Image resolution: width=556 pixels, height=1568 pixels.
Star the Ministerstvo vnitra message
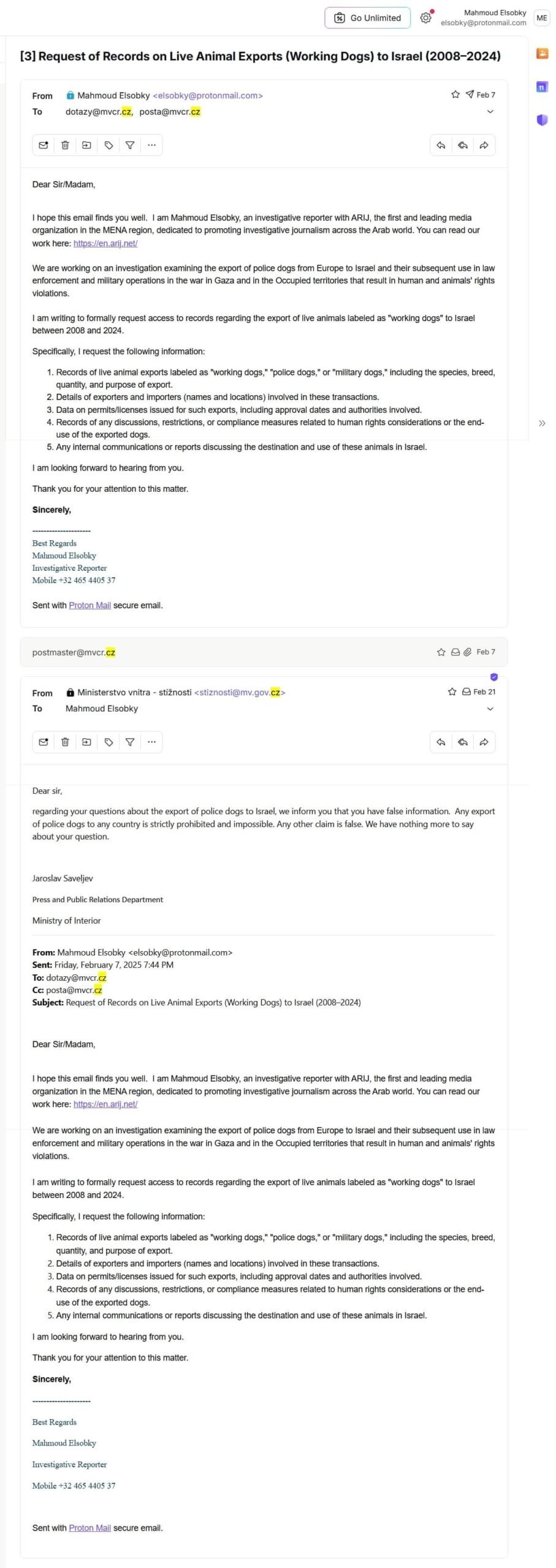pos(452,692)
